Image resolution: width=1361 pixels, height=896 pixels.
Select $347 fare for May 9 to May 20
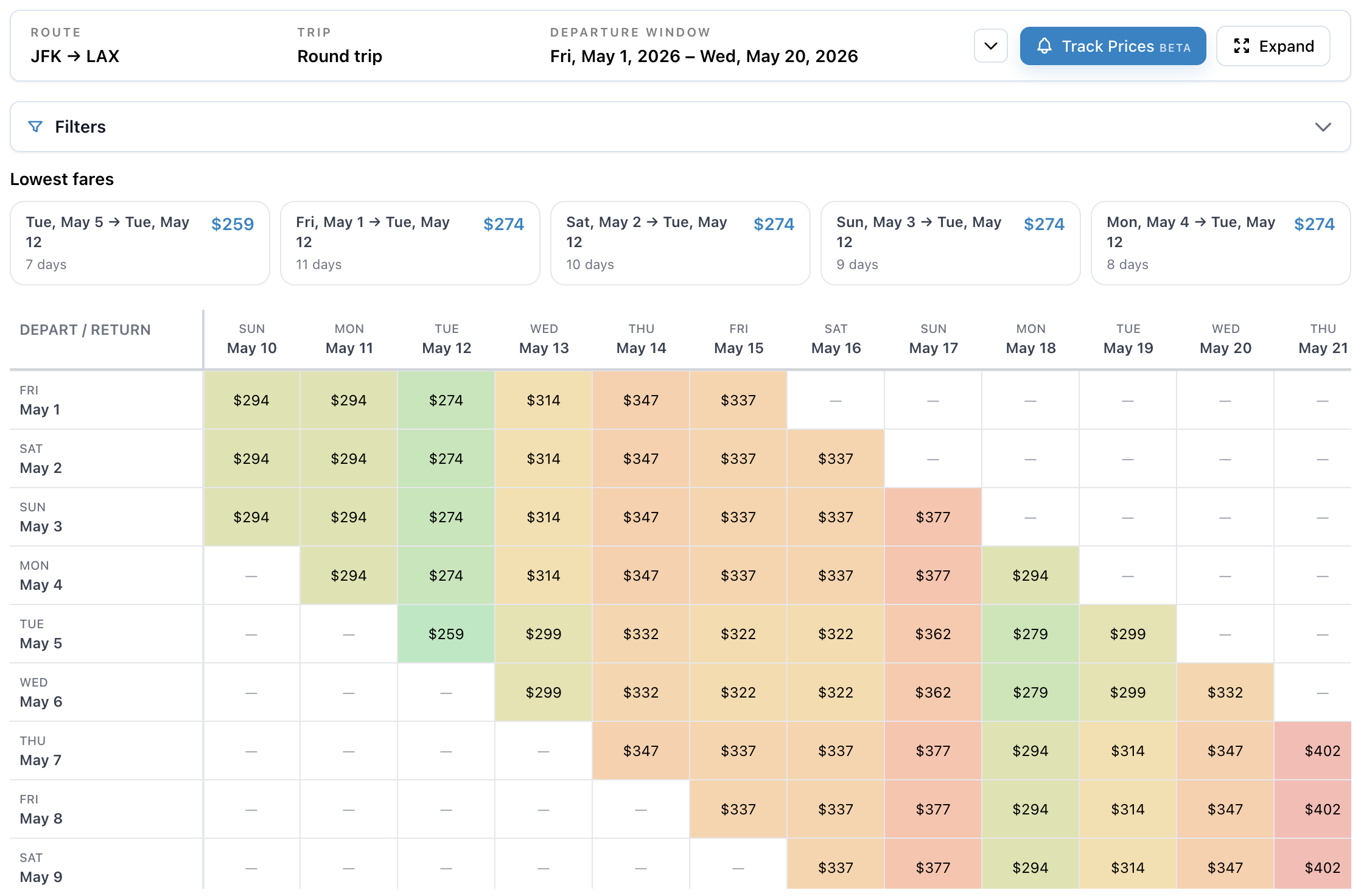coord(1225,864)
